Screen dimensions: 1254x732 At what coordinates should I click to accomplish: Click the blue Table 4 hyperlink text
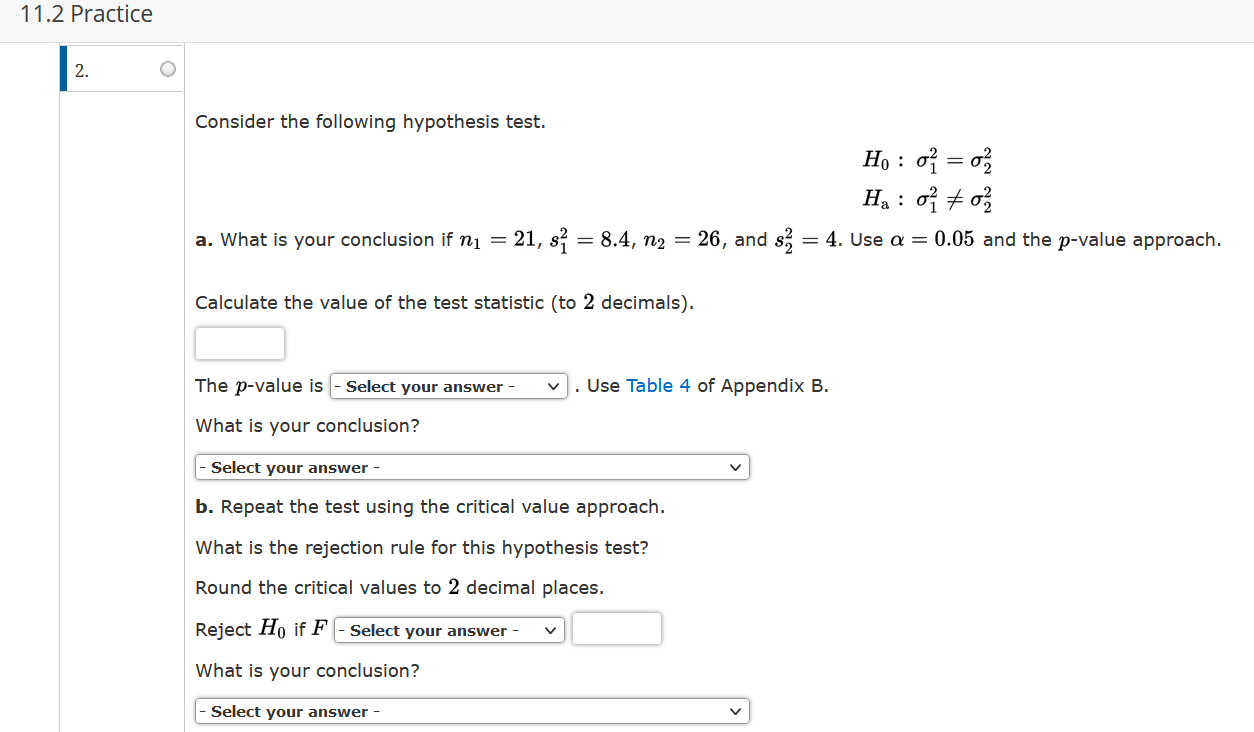(x=657, y=385)
